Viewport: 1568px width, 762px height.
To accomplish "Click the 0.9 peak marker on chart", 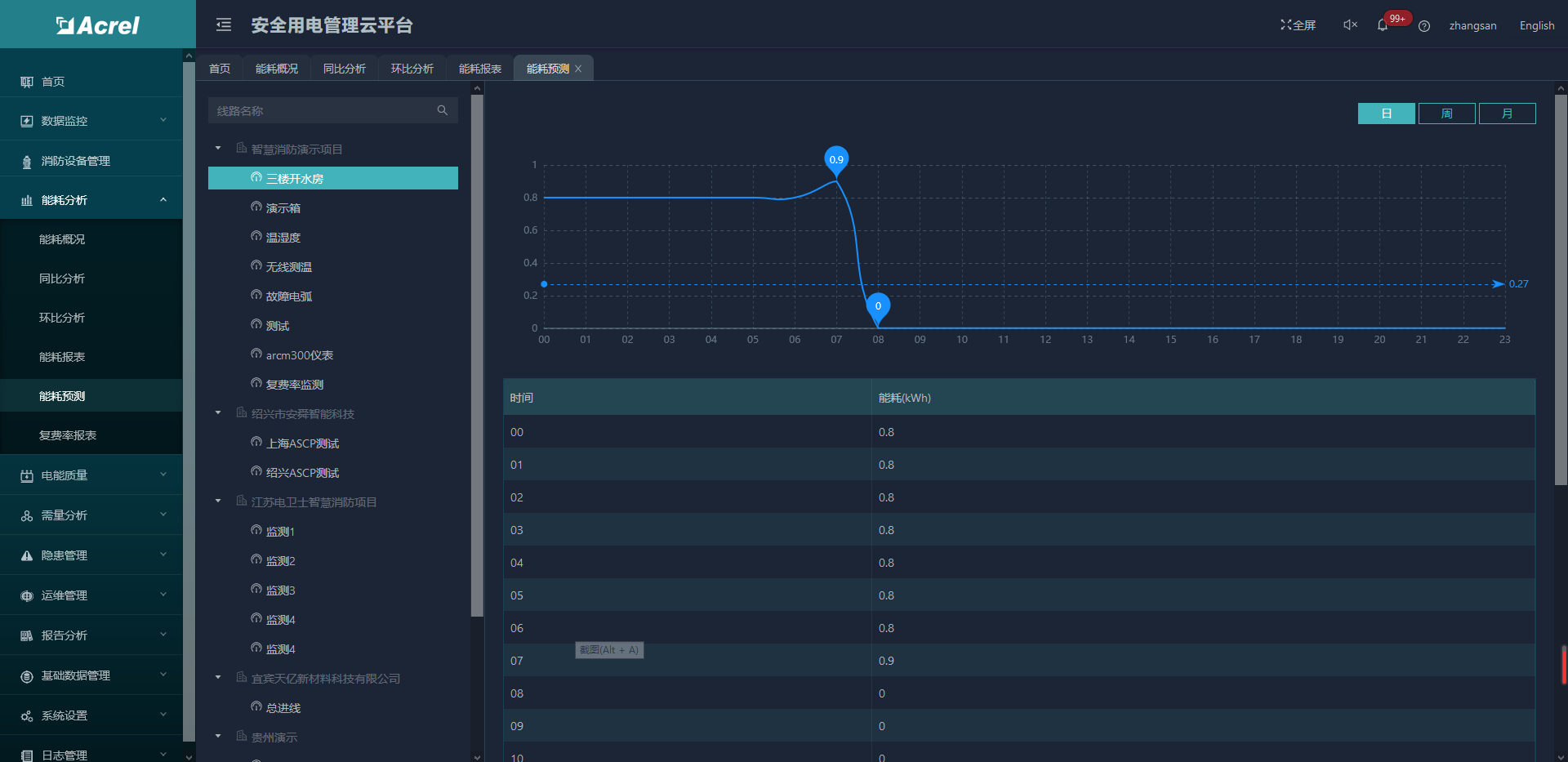I will 836,159.
